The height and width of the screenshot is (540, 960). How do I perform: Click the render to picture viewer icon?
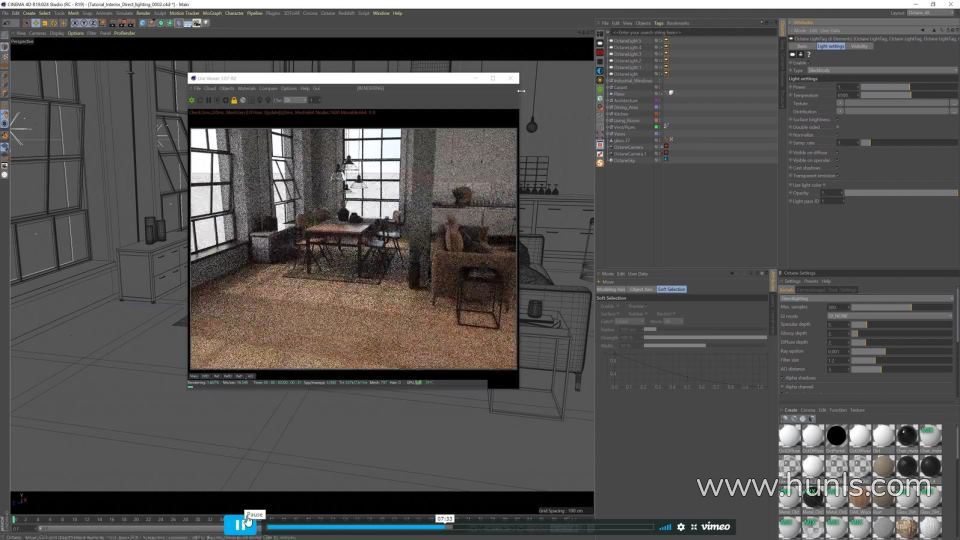pyautogui.click(x=121, y=23)
